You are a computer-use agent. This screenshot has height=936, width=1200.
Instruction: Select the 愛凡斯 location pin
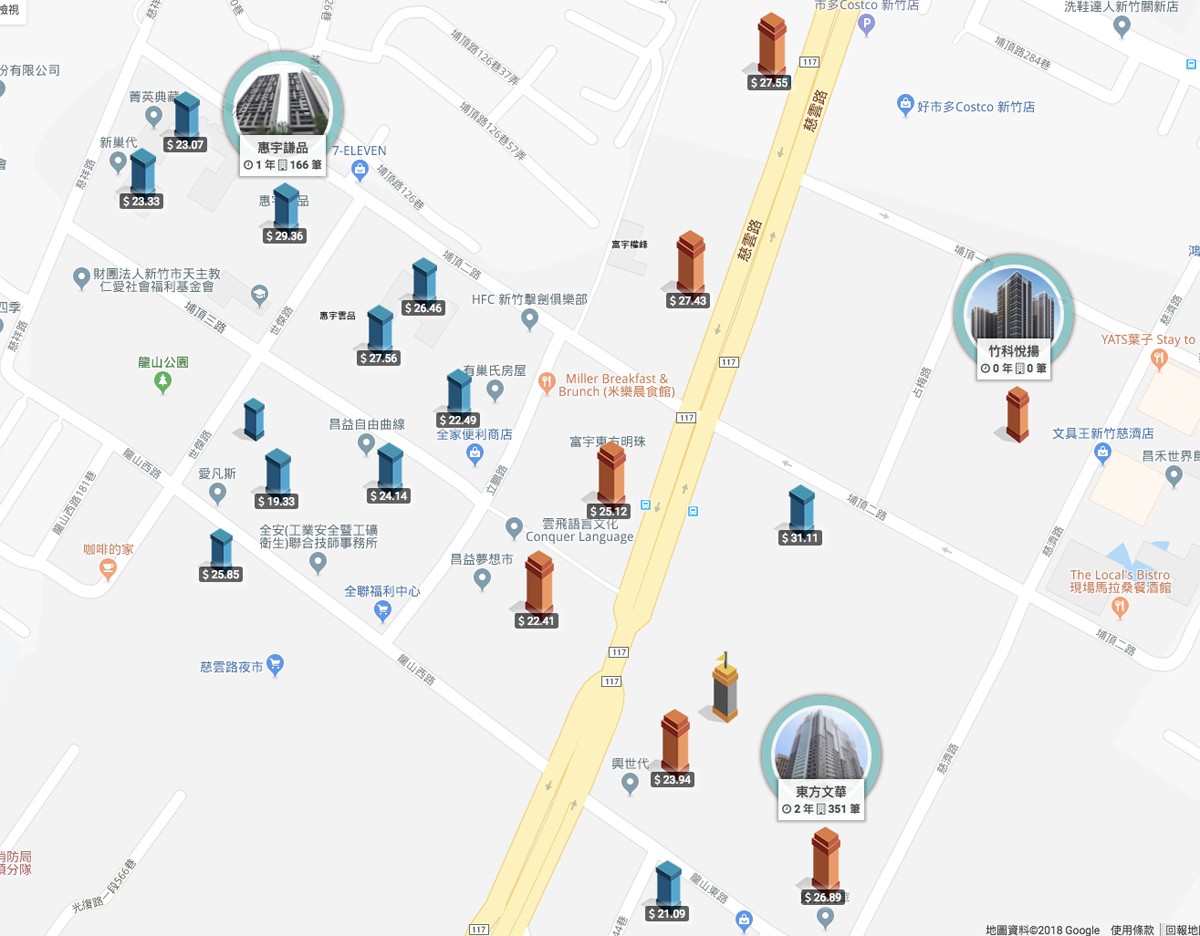tap(217, 493)
